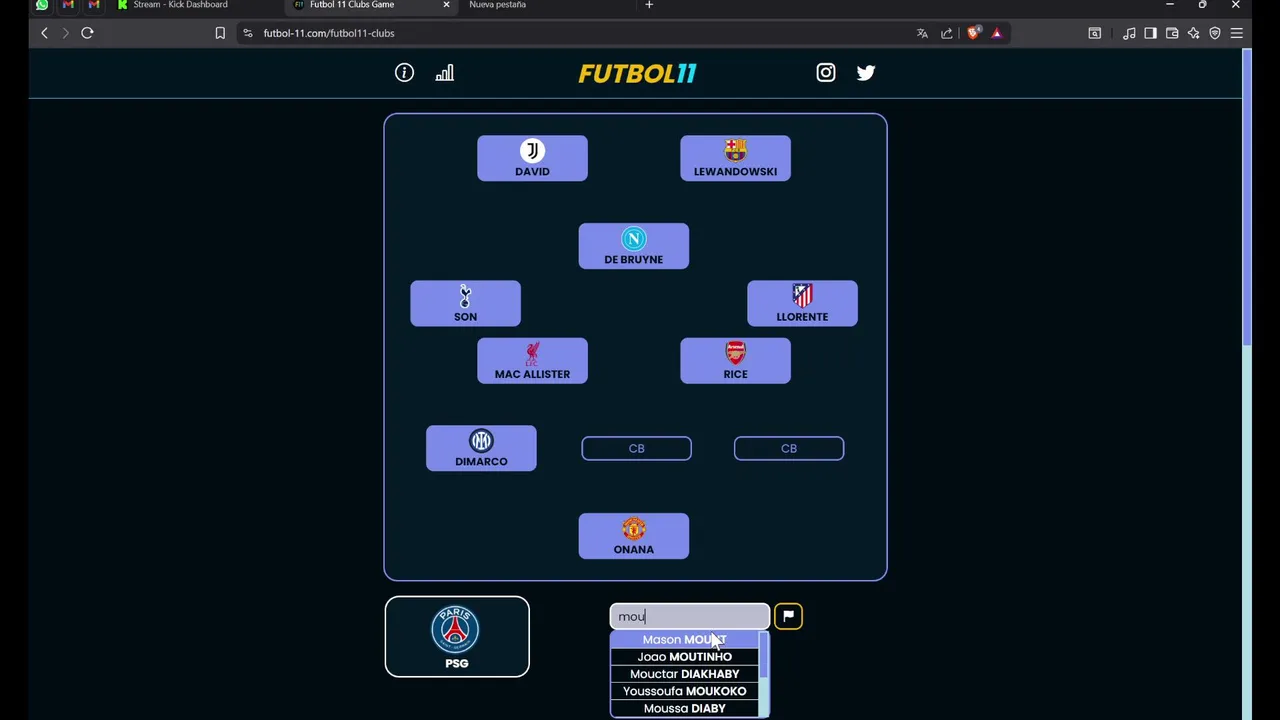Open the browser hamburger menu
The height and width of the screenshot is (720, 1280).
(1237, 33)
